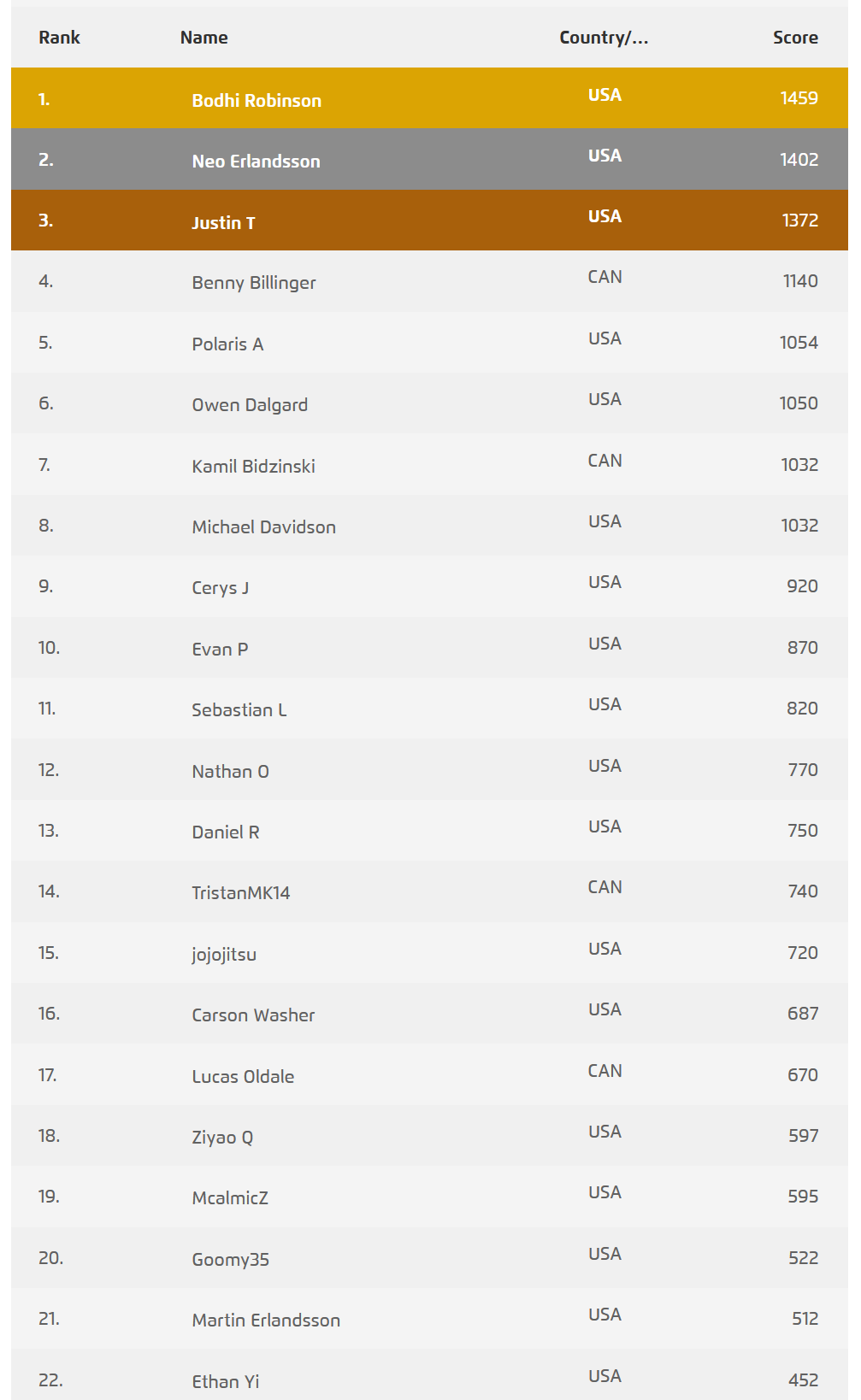
Task: Select Neo Erlandsson in second place
Action: 256,161
